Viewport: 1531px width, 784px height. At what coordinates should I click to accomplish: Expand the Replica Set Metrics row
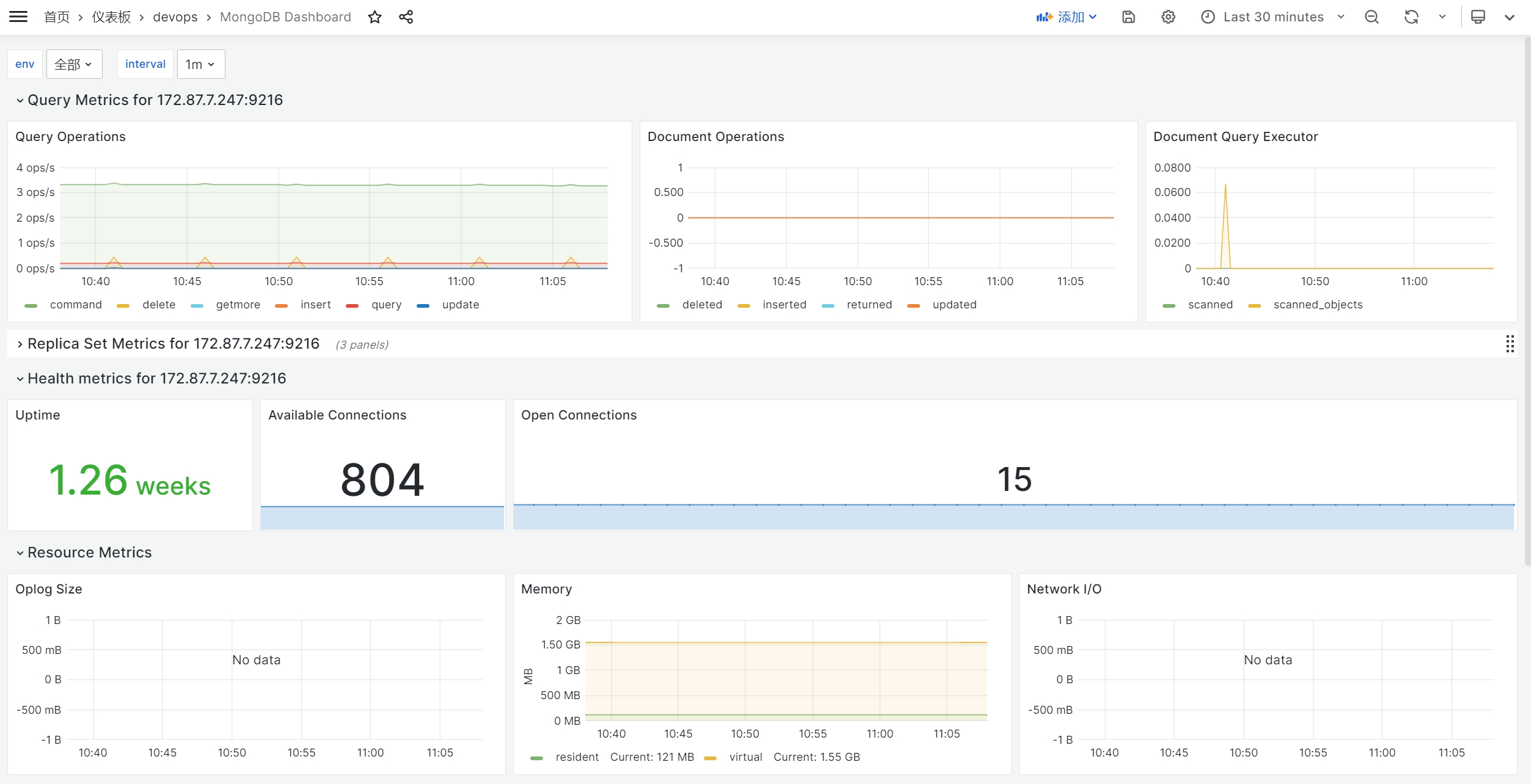pyautogui.click(x=173, y=343)
